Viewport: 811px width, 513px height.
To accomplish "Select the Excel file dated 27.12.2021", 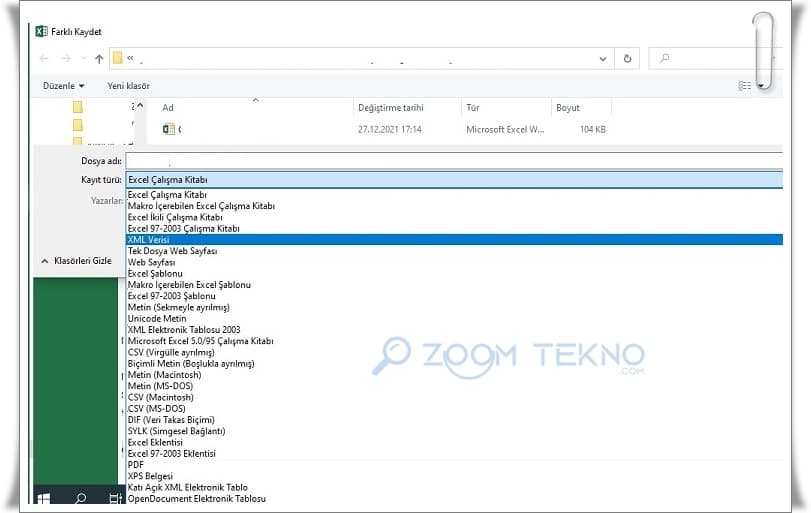I will (x=384, y=129).
